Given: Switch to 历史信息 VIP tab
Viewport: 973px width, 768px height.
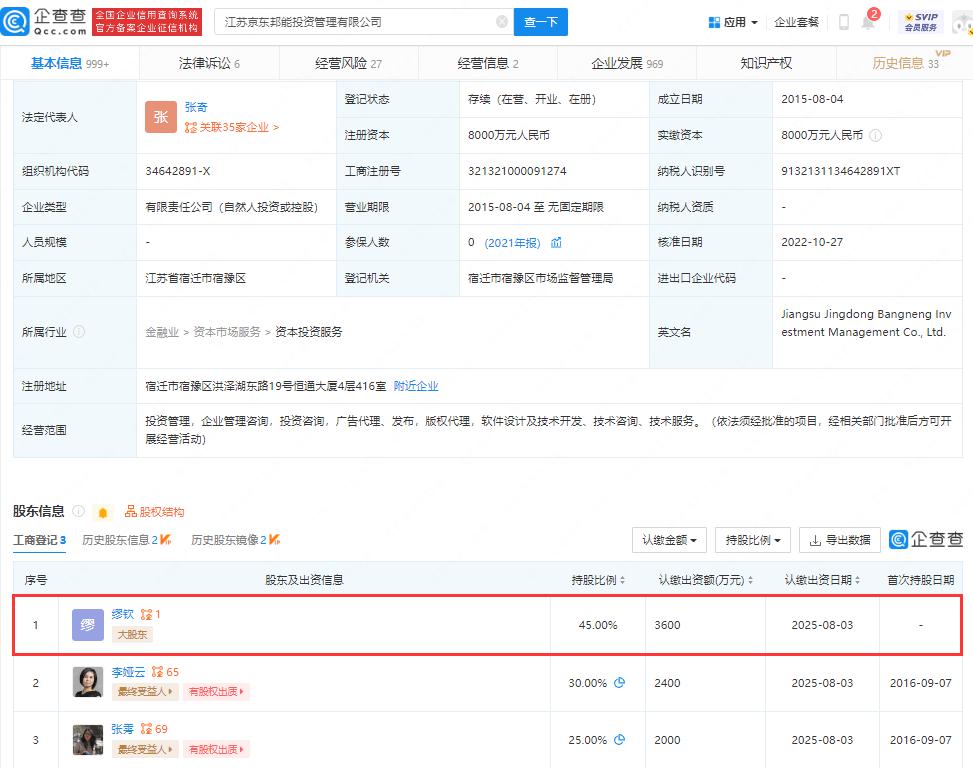Looking at the screenshot, I should click(x=906, y=63).
